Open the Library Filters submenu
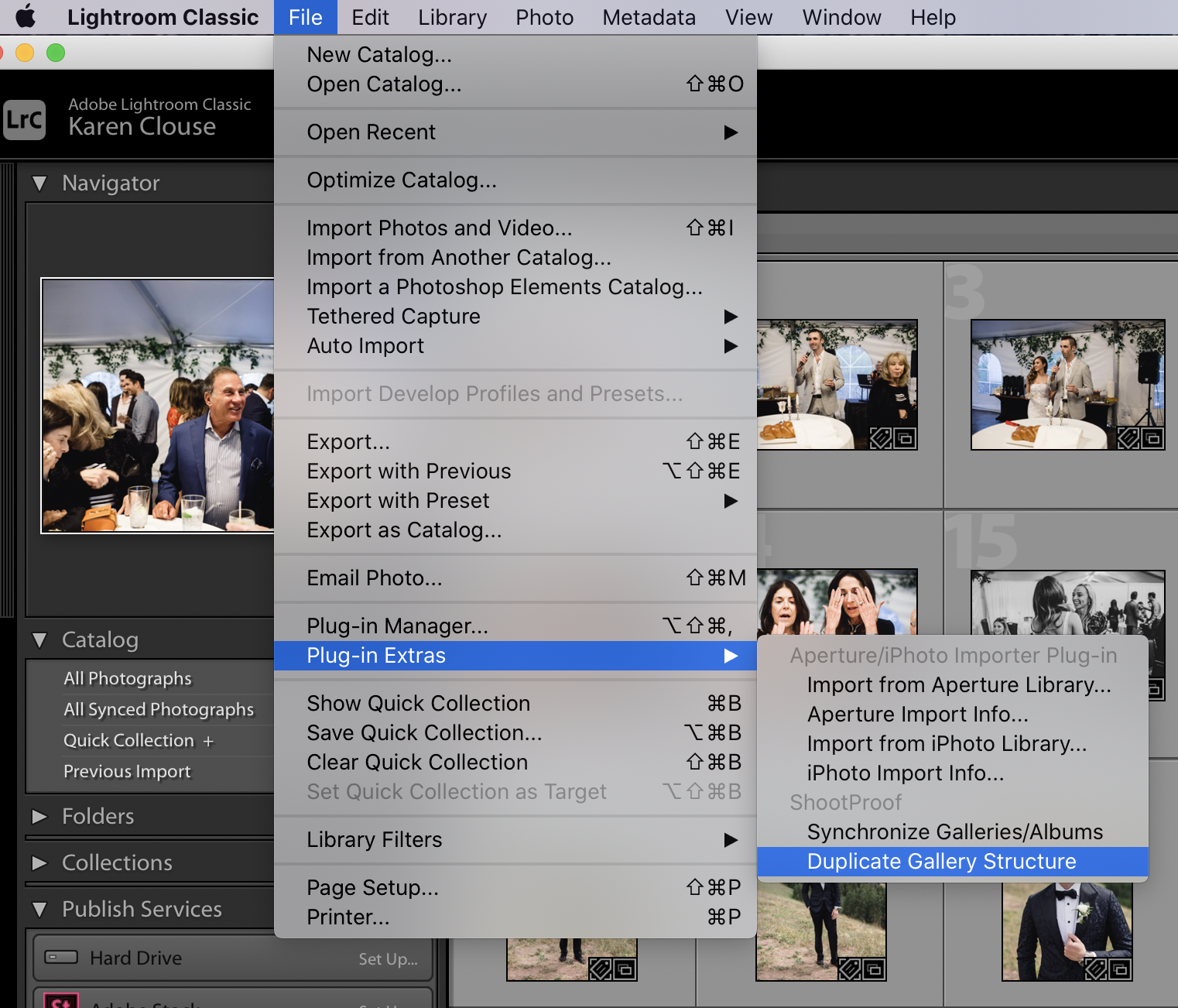The height and width of the screenshot is (1008, 1178). [515, 840]
